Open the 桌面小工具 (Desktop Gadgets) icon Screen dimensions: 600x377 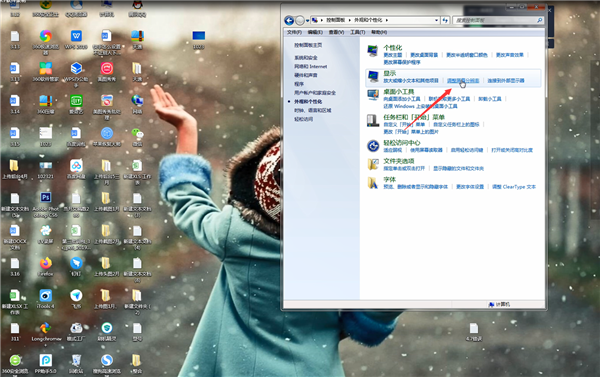pos(373,95)
